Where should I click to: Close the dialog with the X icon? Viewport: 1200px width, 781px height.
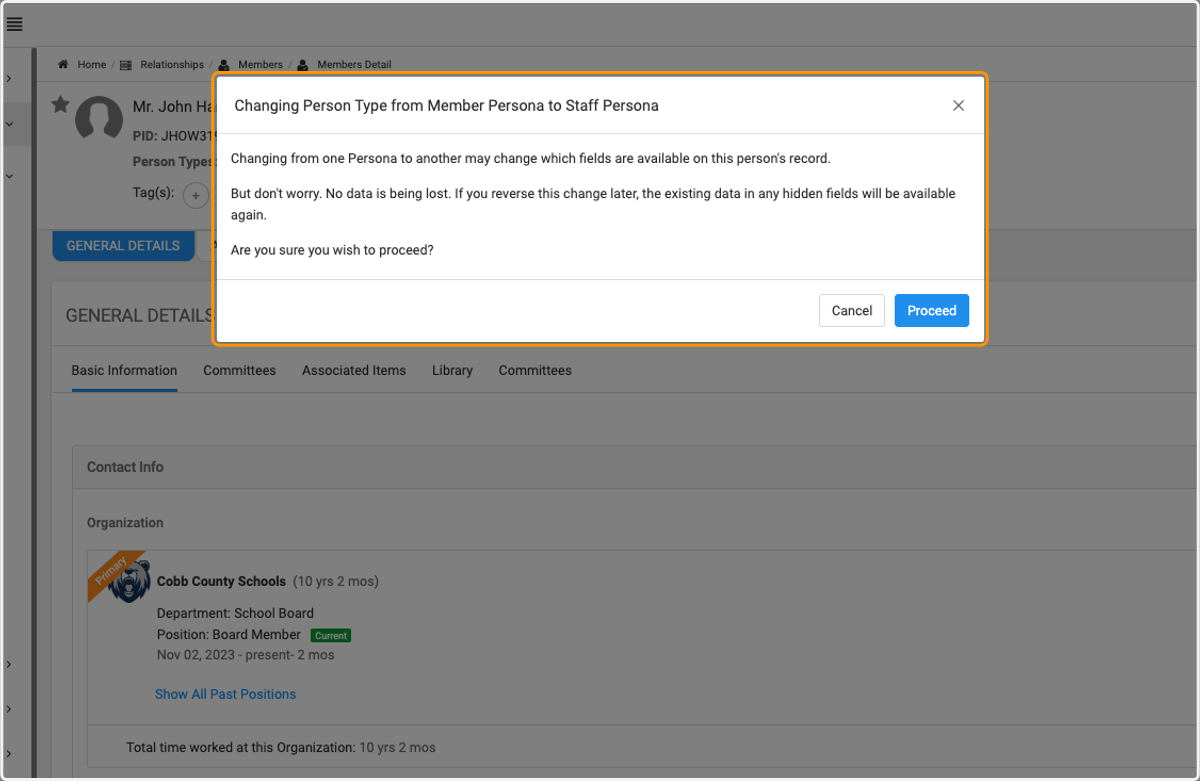[x=958, y=105]
